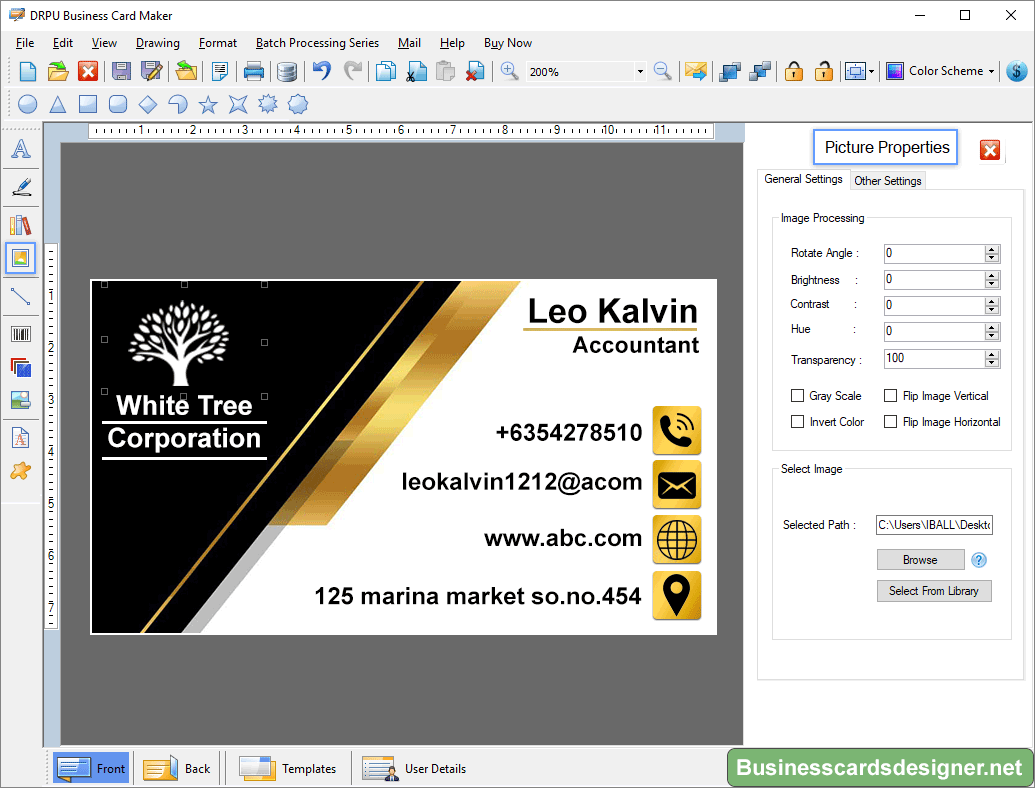Close the Picture Properties panel
Image resolution: width=1035 pixels, height=788 pixels.
(x=989, y=150)
